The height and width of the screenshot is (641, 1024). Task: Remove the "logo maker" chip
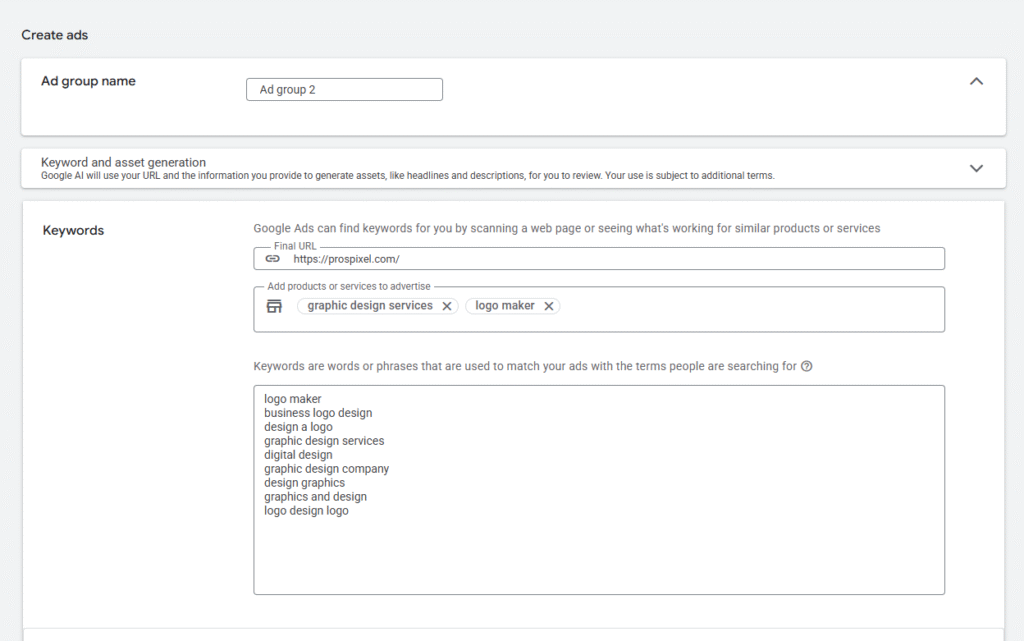[549, 306]
